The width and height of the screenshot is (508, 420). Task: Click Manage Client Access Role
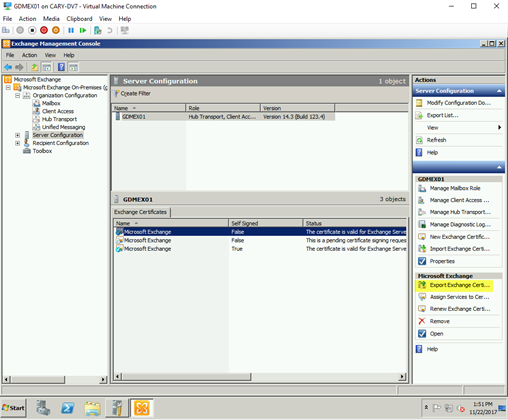(x=459, y=200)
